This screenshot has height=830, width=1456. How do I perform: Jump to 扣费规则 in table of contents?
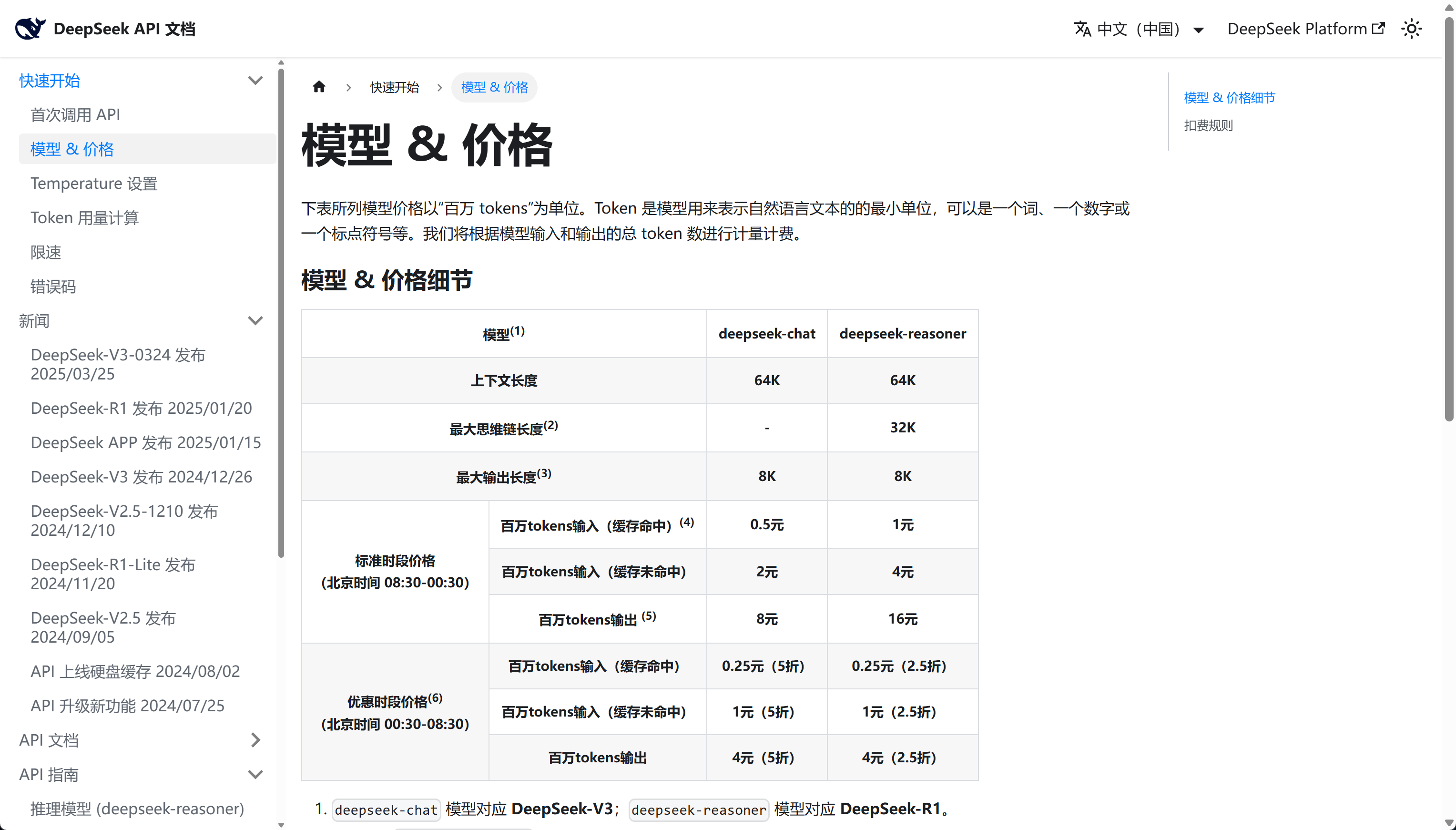(x=1208, y=125)
